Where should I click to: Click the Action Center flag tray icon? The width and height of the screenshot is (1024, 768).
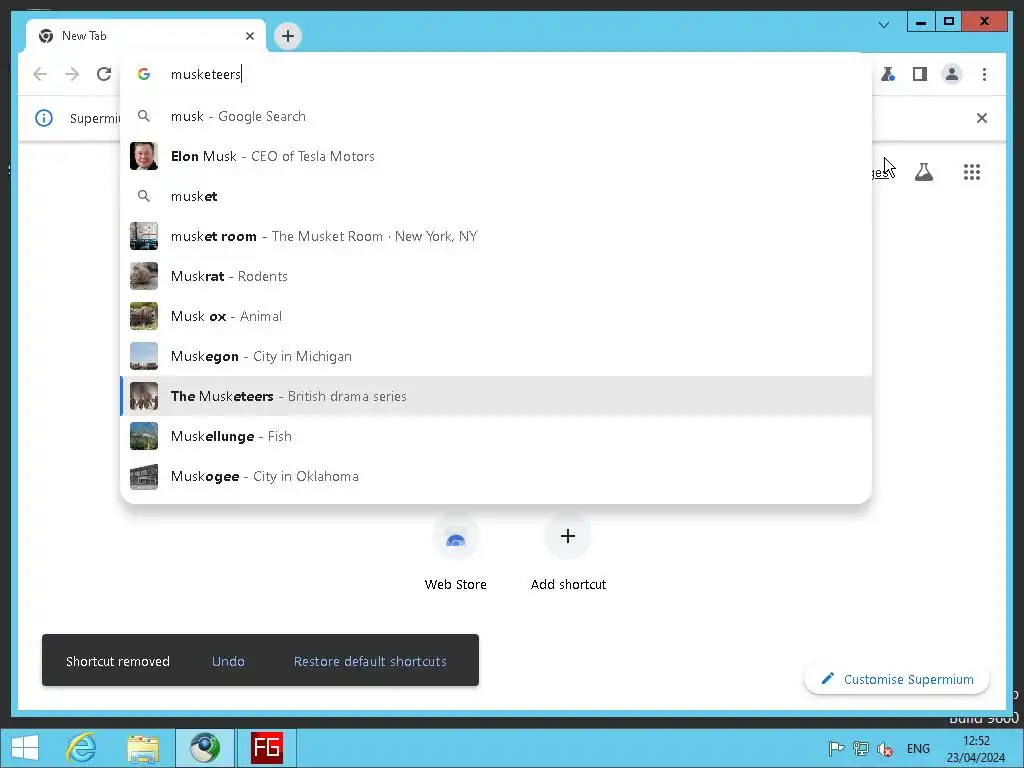[836, 748]
